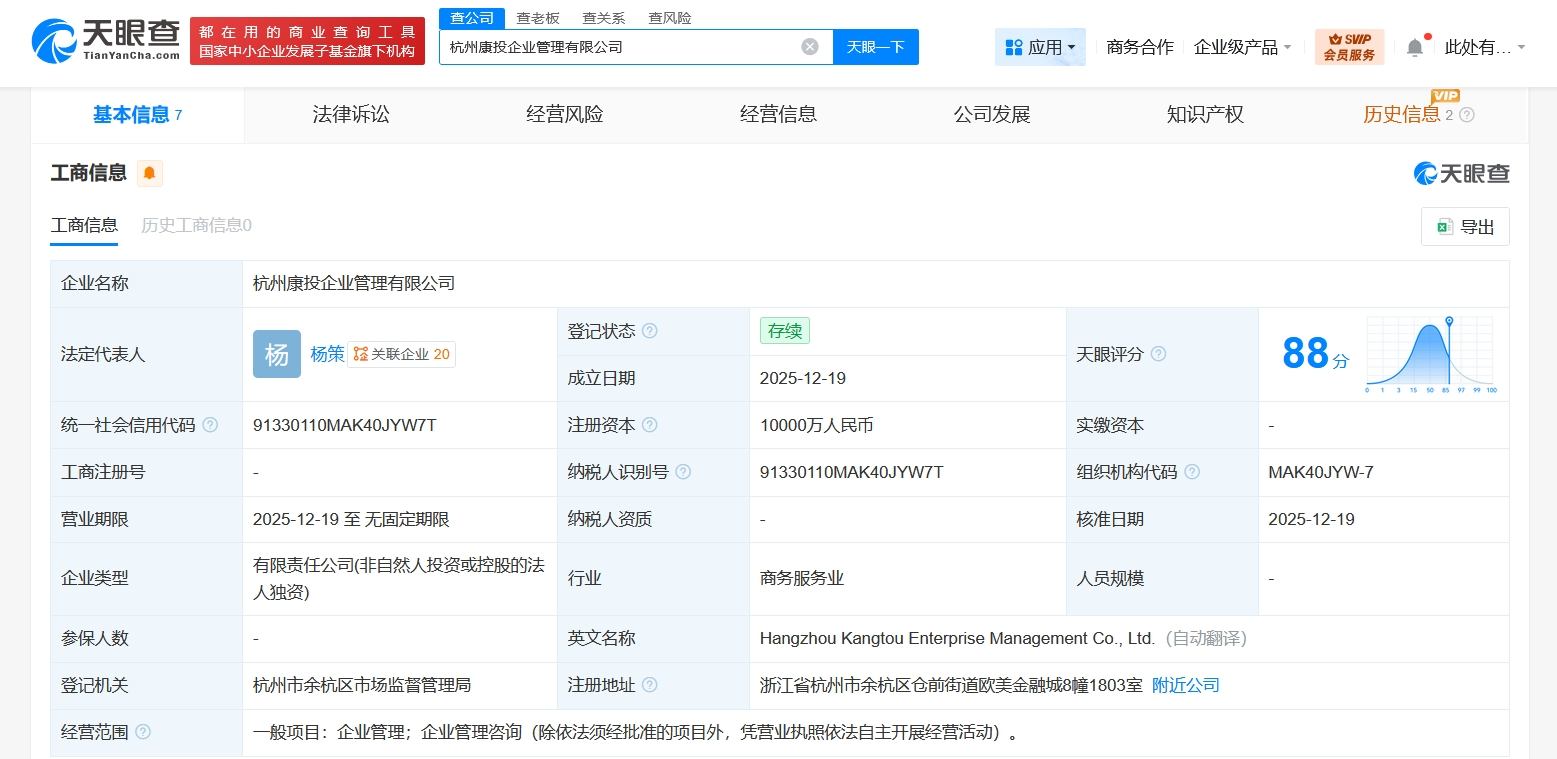The width and height of the screenshot is (1557, 759).
Task: Click the 关联企业 20 badge
Action: point(402,354)
